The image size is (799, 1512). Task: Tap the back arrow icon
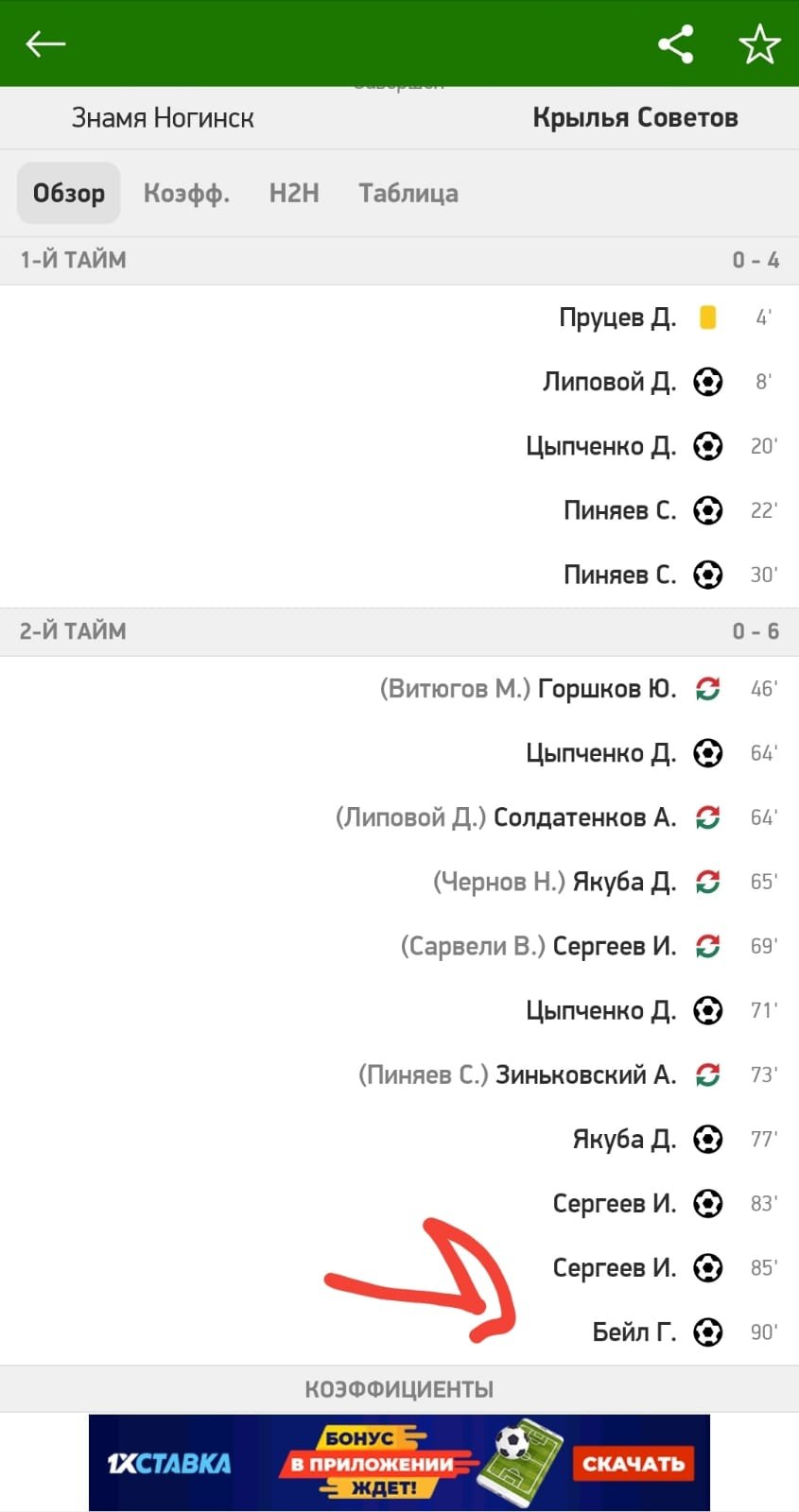click(45, 43)
